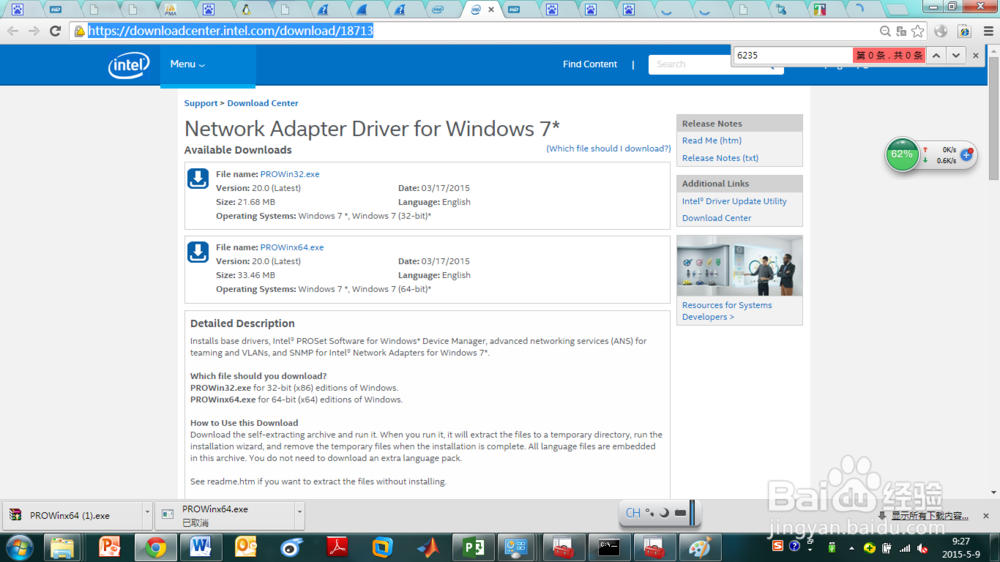This screenshot has width=1000, height=562.
Task: Click the green 62% memory widget
Action: [902, 154]
